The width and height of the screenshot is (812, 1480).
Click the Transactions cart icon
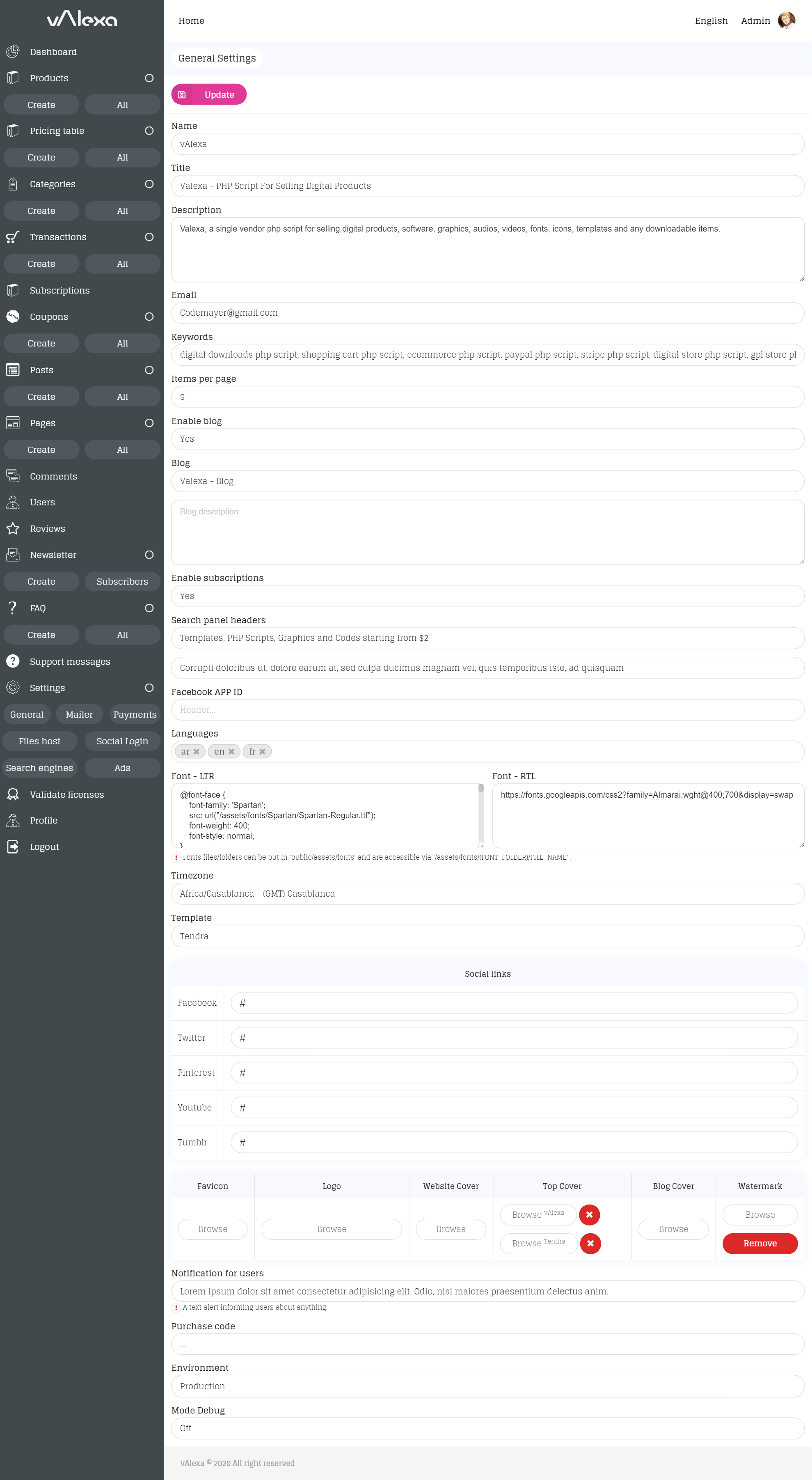pyautogui.click(x=13, y=237)
